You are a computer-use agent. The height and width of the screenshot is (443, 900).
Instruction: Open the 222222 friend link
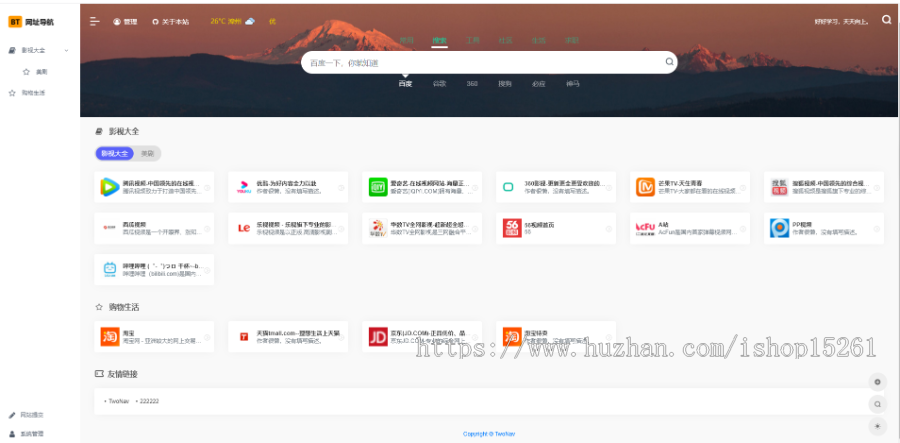[149, 402]
